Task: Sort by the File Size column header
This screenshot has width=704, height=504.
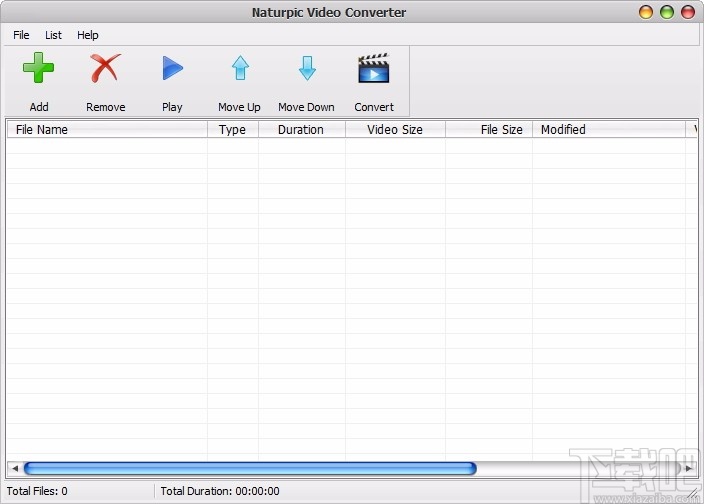Action: pyautogui.click(x=488, y=130)
